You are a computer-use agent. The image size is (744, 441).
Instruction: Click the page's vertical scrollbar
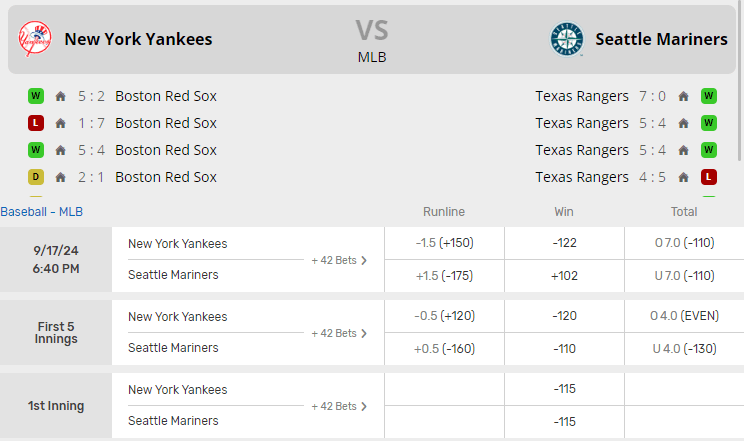click(x=740, y=80)
